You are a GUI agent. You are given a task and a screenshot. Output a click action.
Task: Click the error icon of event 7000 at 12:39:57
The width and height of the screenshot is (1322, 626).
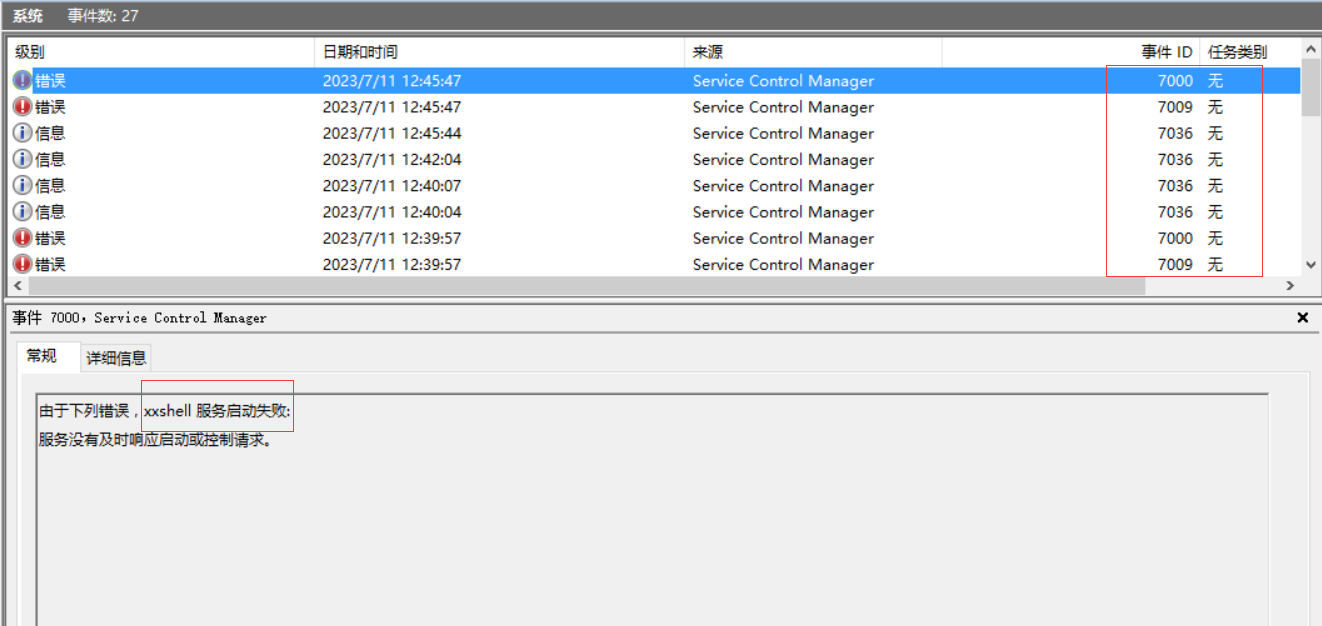pyautogui.click(x=22, y=238)
